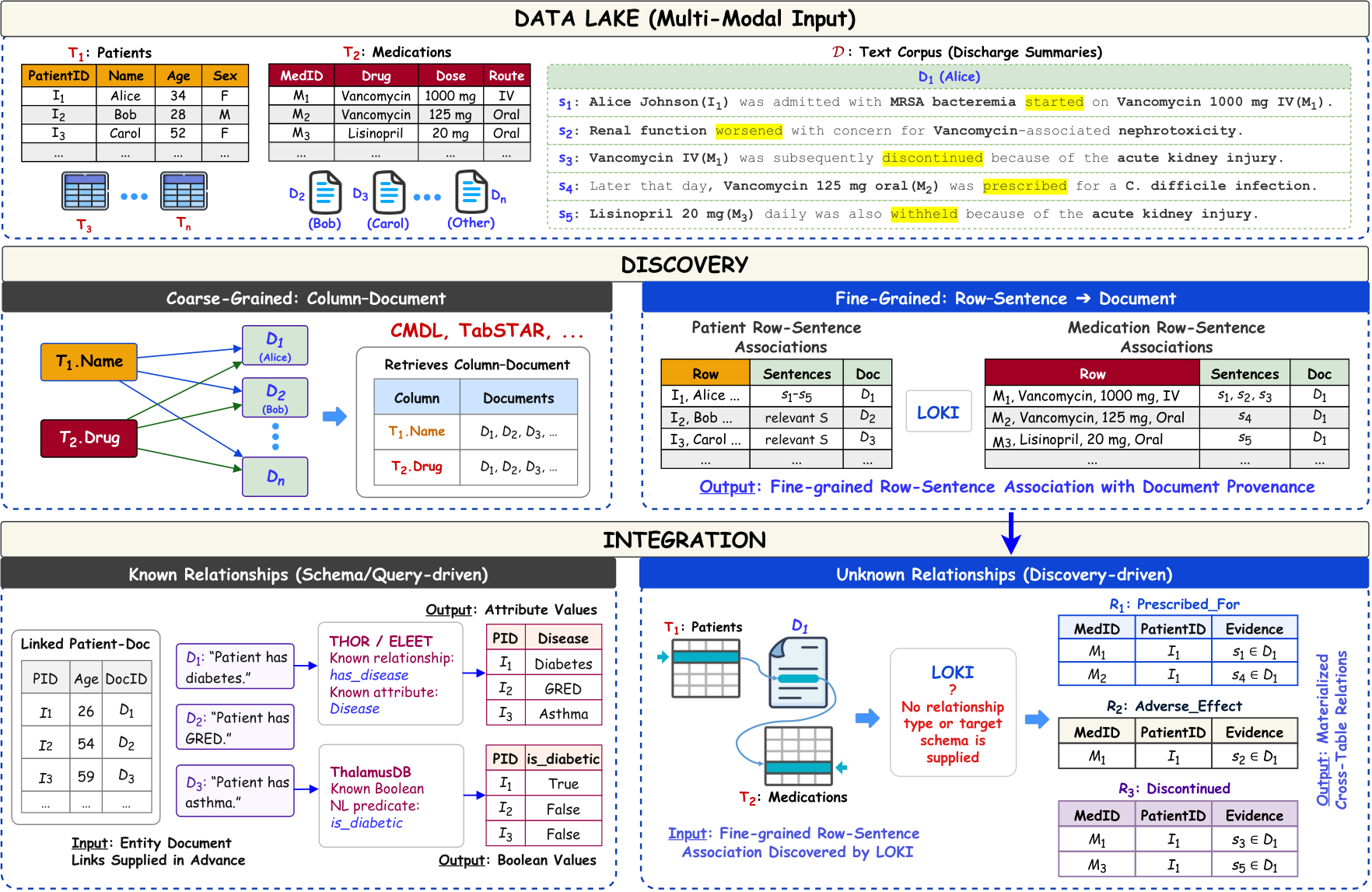Image resolution: width=1372 pixels, height=892 pixels.
Task: Click the highlighted word 'discontinued'
Action: [933, 158]
